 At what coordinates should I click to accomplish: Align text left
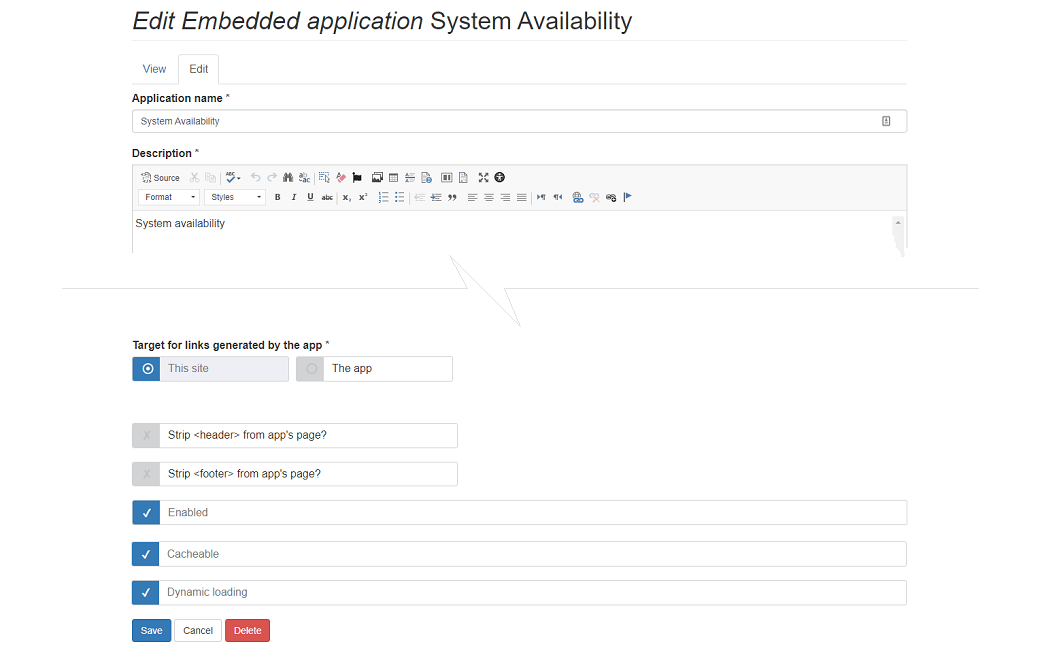[472, 197]
